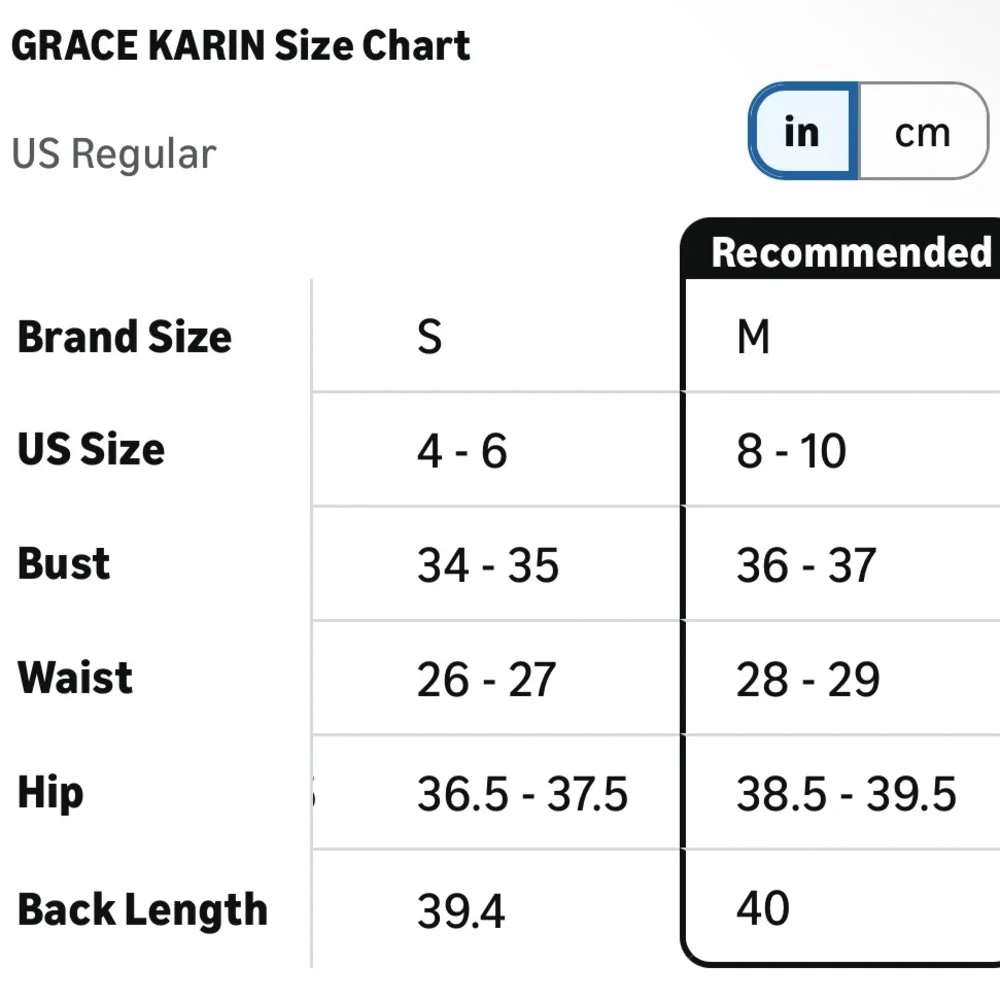Select the 38.5 - 39.5 hip measurement
This screenshot has height=1000, width=1000.
click(x=846, y=794)
